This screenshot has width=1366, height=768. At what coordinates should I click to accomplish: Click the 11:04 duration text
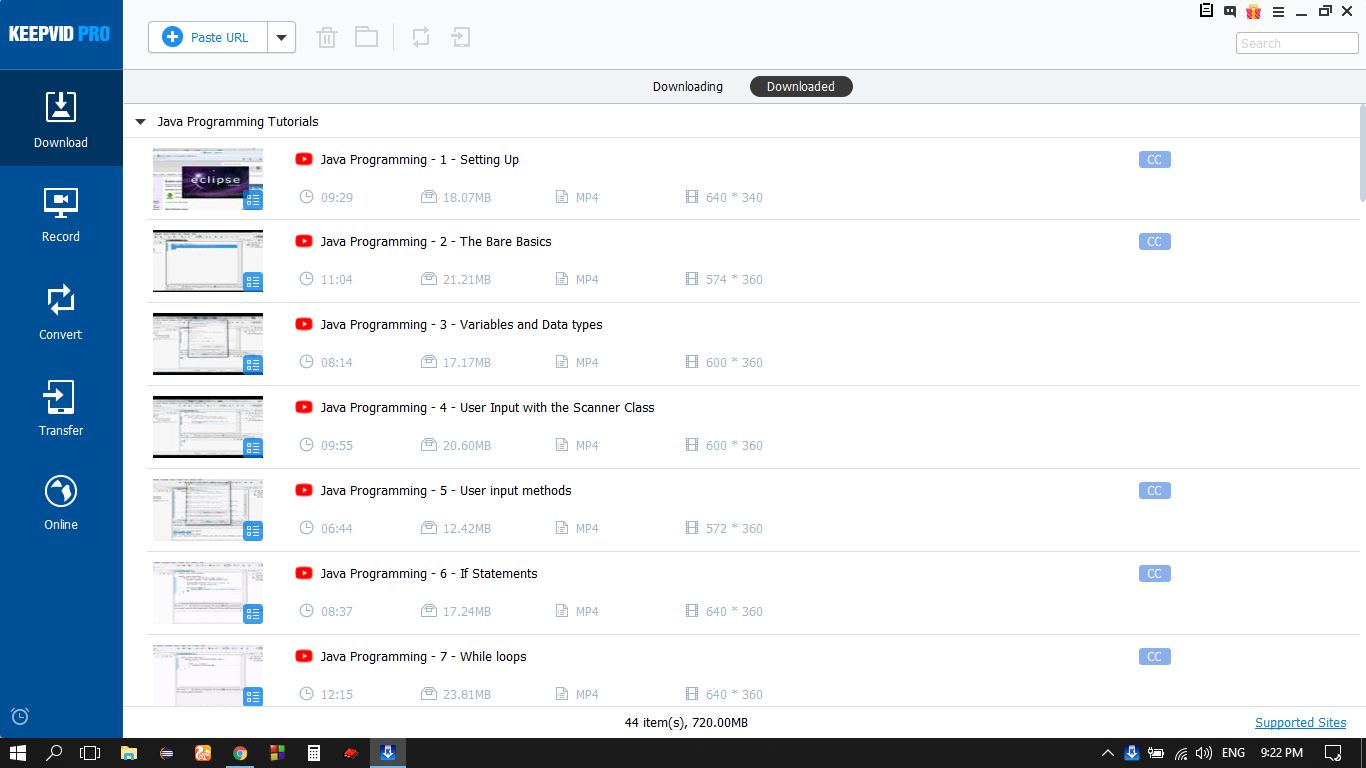337,280
